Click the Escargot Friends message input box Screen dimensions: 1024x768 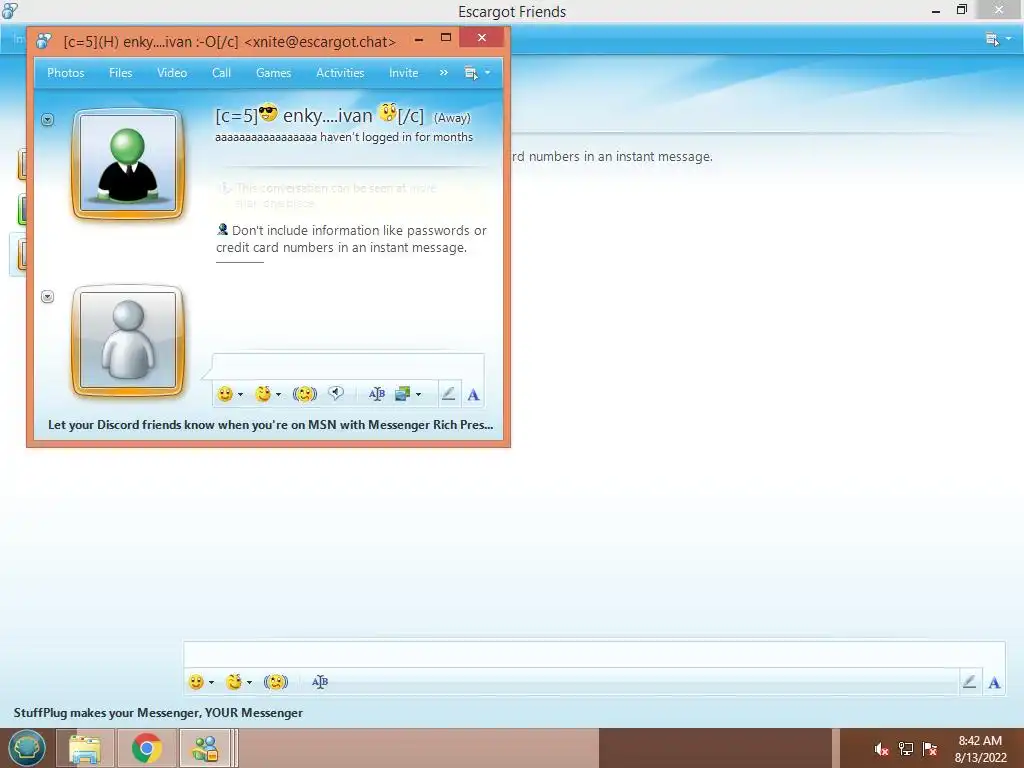(x=594, y=654)
